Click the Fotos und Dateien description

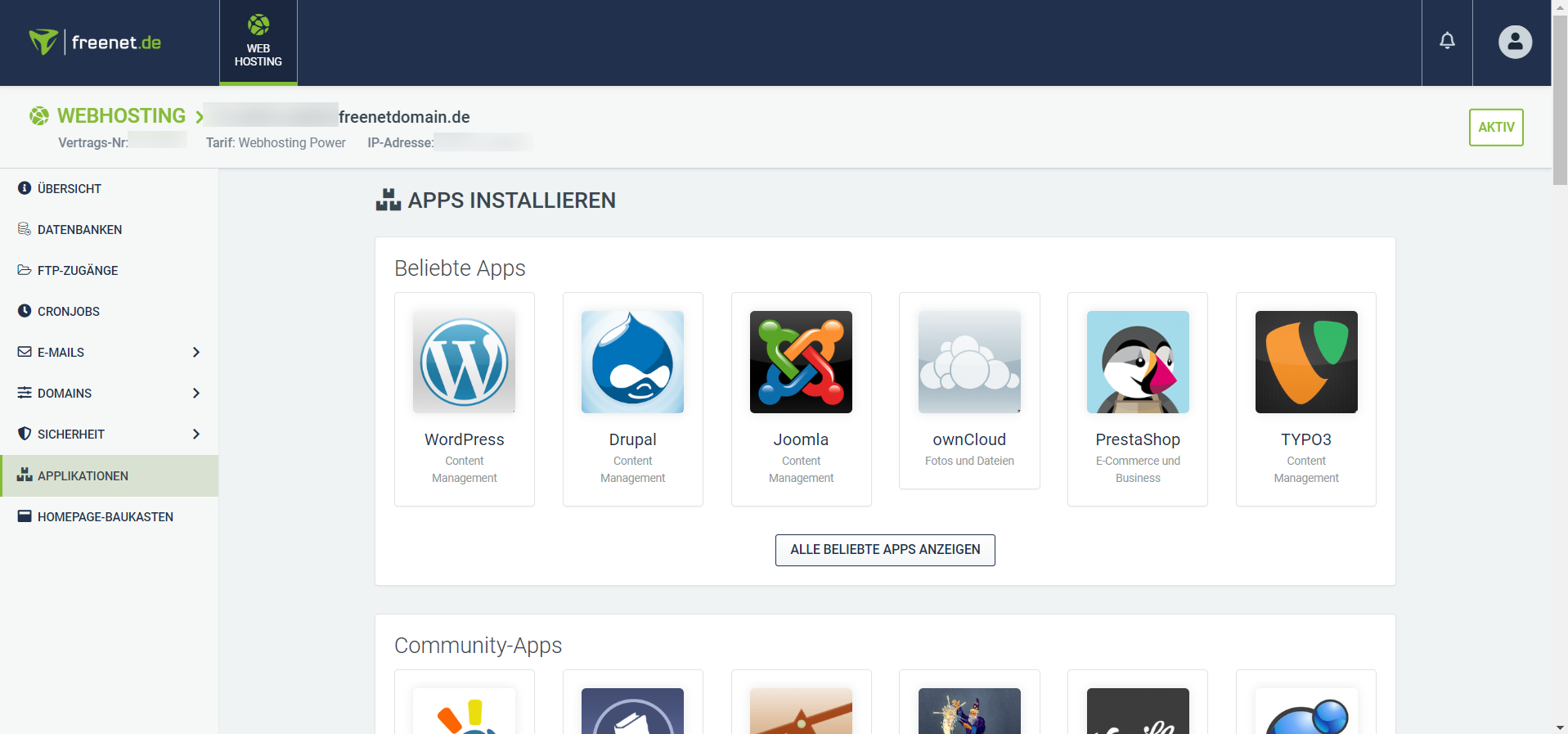click(x=969, y=462)
